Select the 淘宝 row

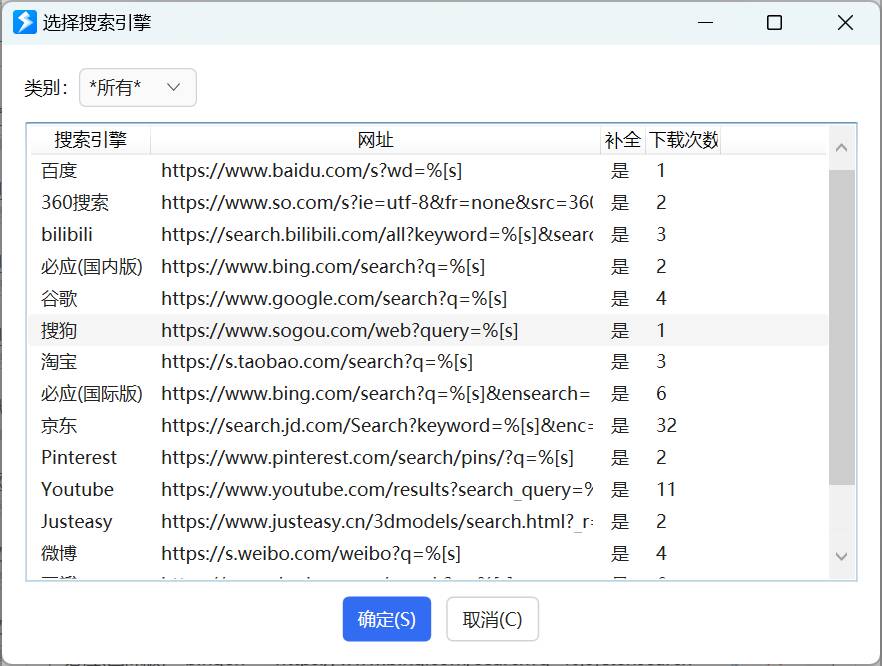[429, 362]
